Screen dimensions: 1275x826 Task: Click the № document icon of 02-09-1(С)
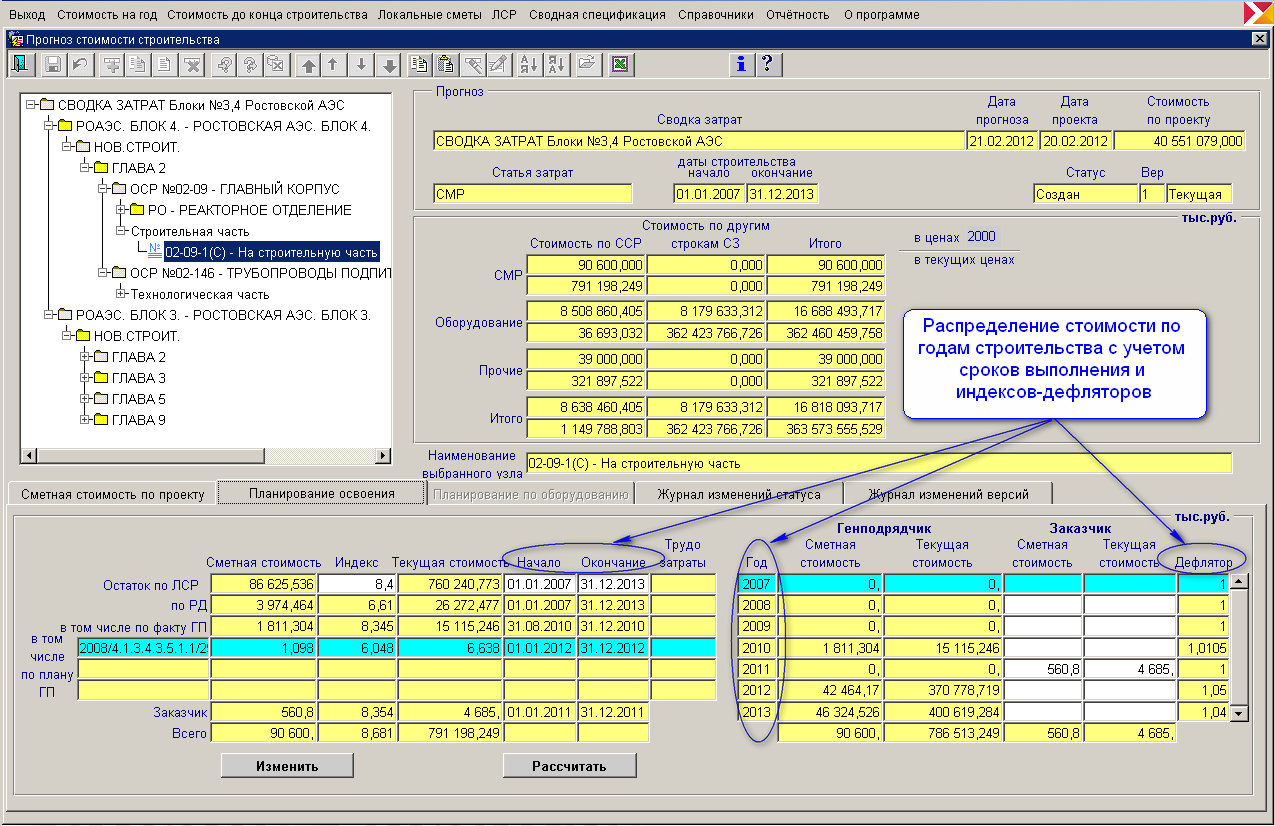(155, 252)
